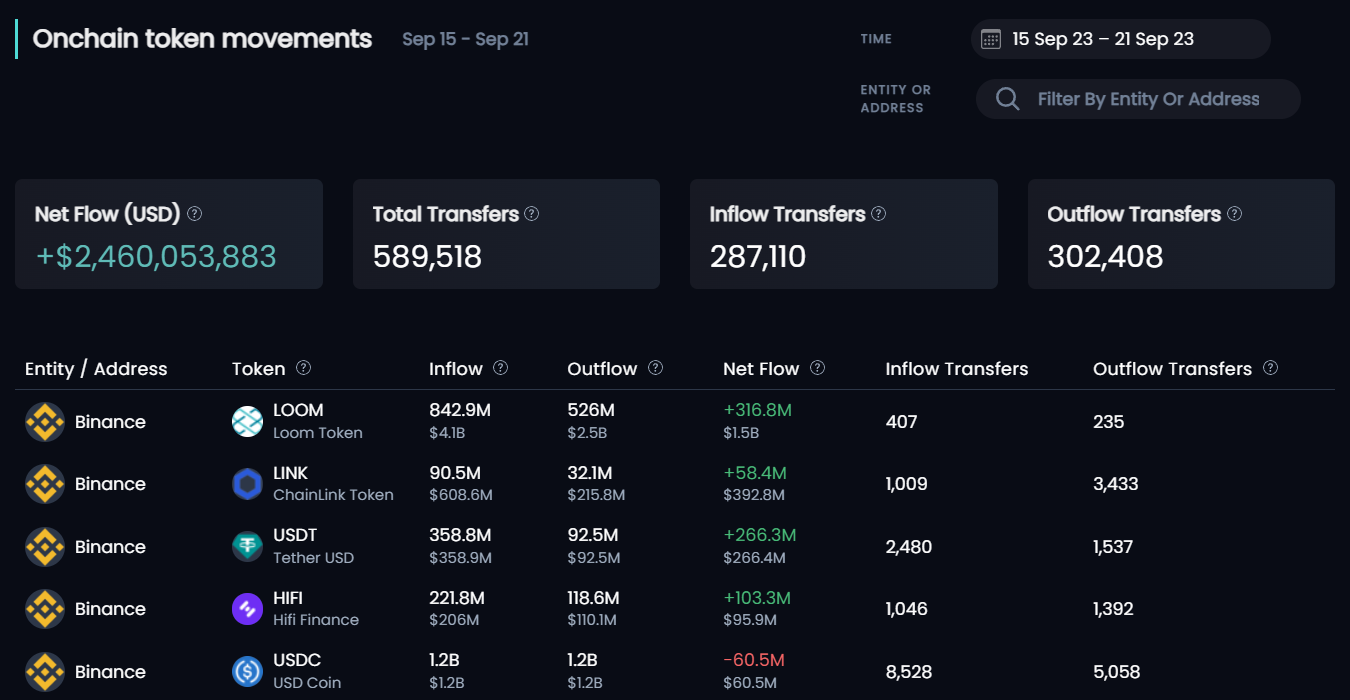
Task: Click help icon beside Outflow Transfers column header
Action: pos(1271,368)
